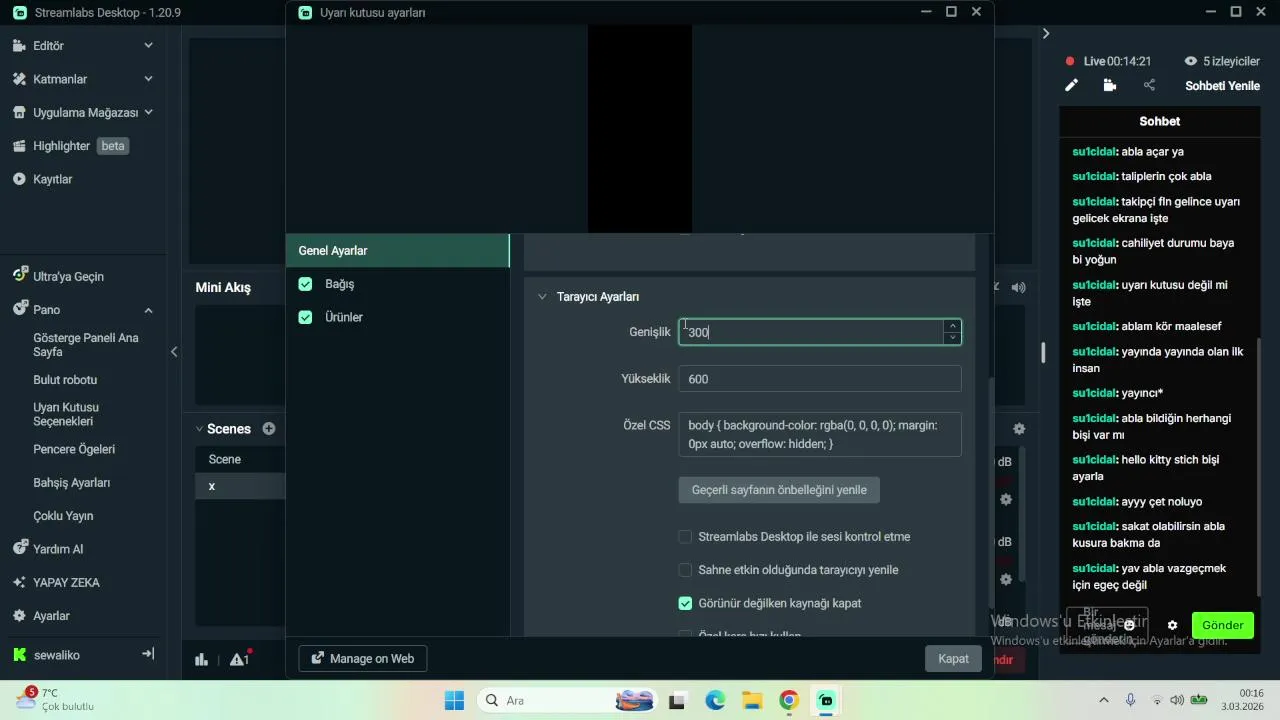The width and height of the screenshot is (1280, 720).
Task: Collapse the Scenes list arrow
Action: pyautogui.click(x=199, y=429)
